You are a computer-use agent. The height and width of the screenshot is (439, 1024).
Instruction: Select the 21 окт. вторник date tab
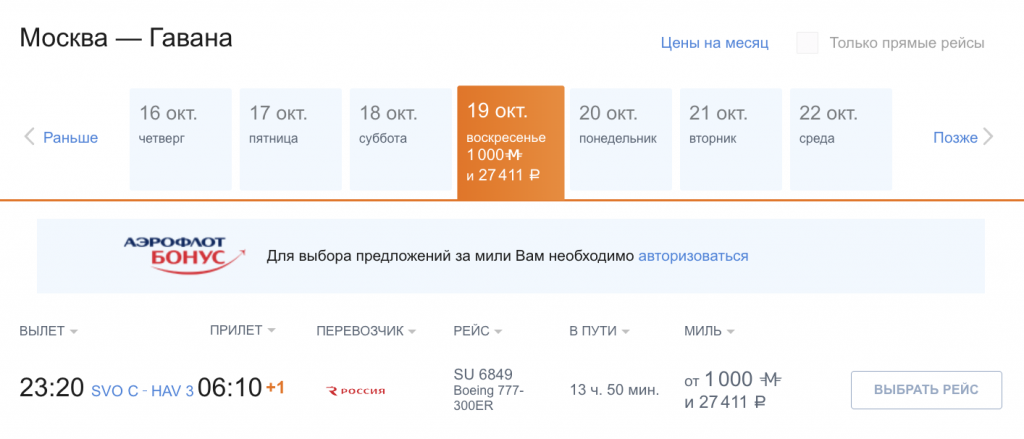(x=731, y=139)
